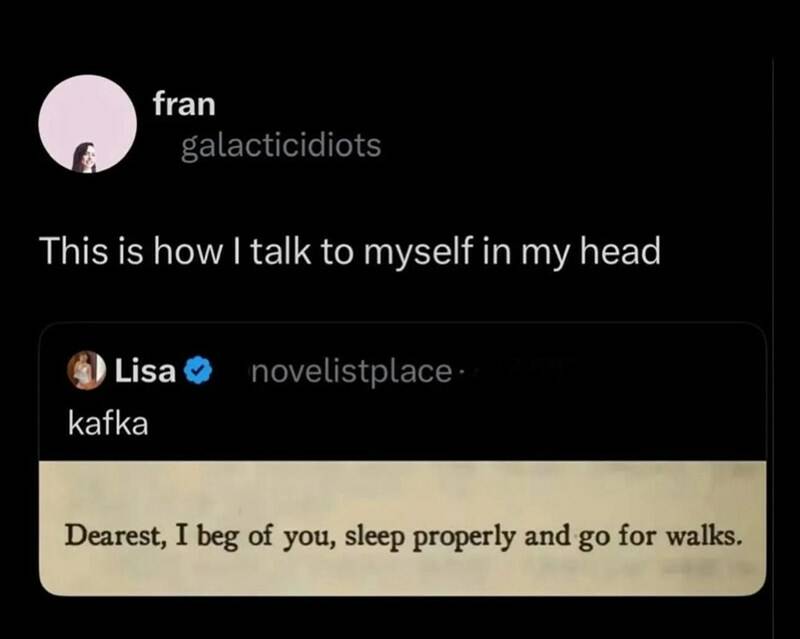The image size is (800, 639).
Task: Click the name Lisa in quoted tweet
Action: tap(145, 371)
